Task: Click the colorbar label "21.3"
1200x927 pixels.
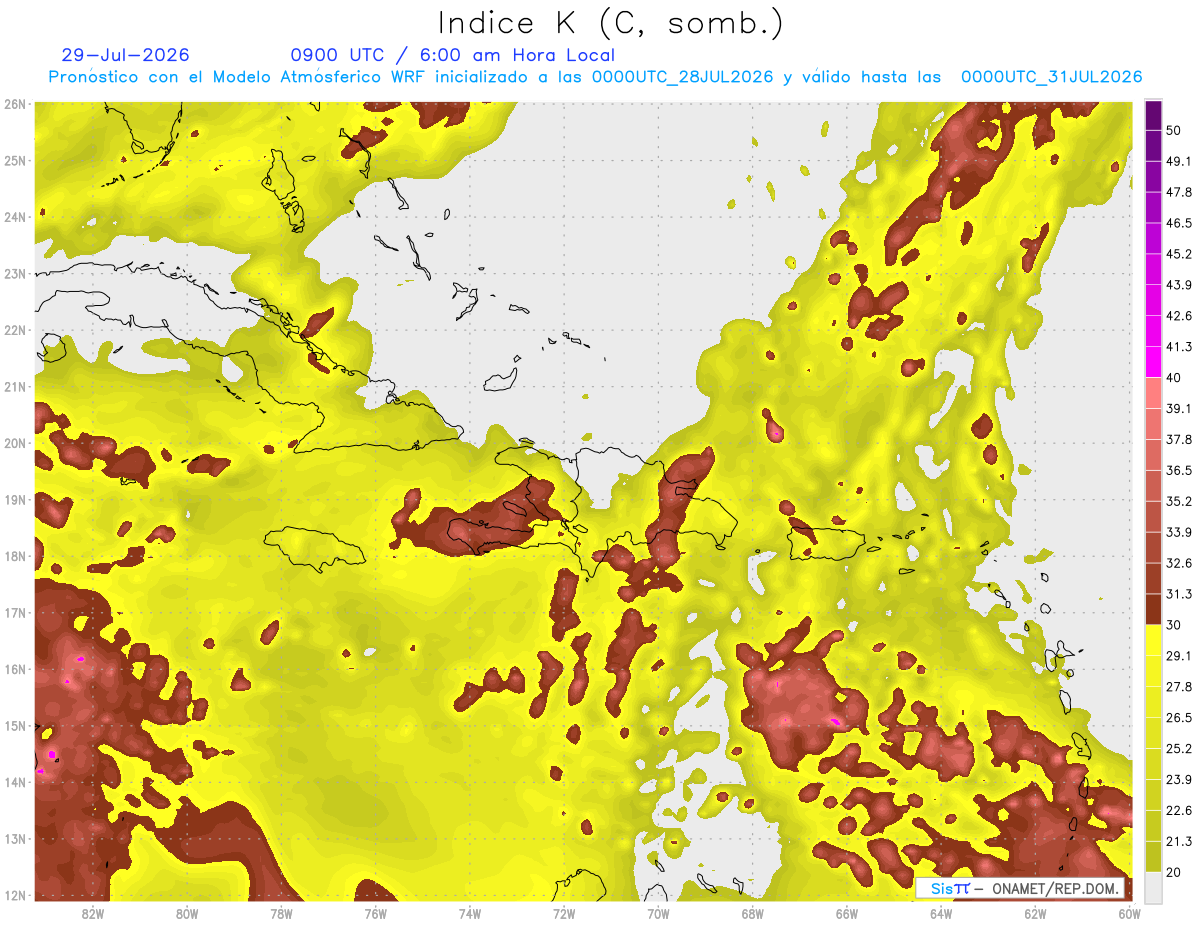Action: [x=1179, y=841]
